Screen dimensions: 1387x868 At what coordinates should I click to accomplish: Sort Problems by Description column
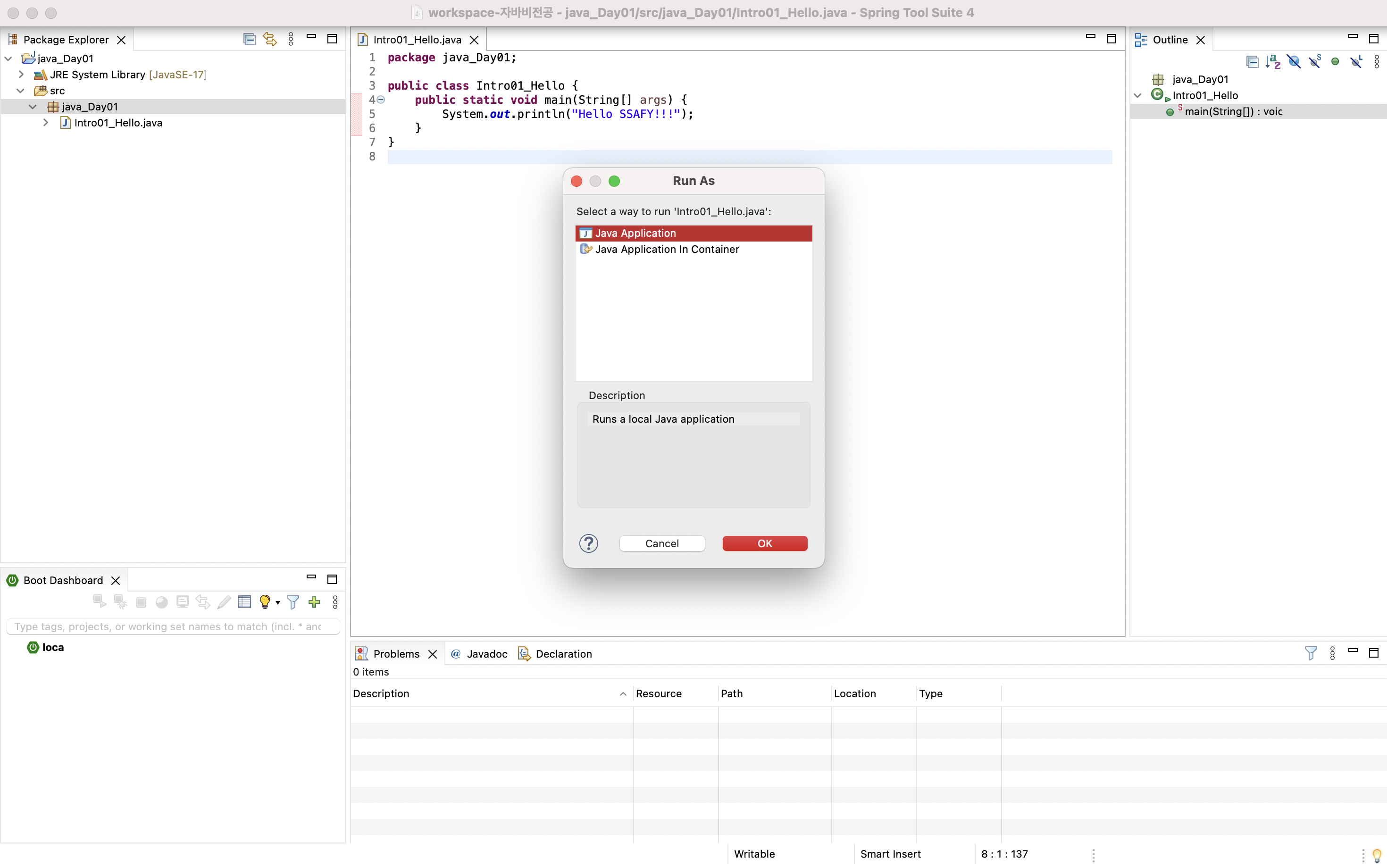[492, 693]
